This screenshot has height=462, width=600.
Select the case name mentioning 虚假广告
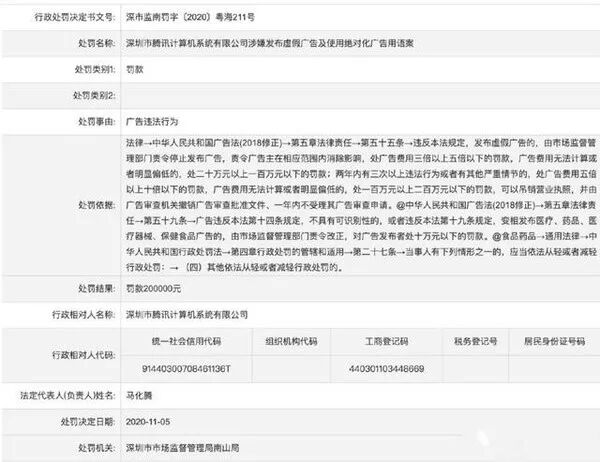click(270, 43)
